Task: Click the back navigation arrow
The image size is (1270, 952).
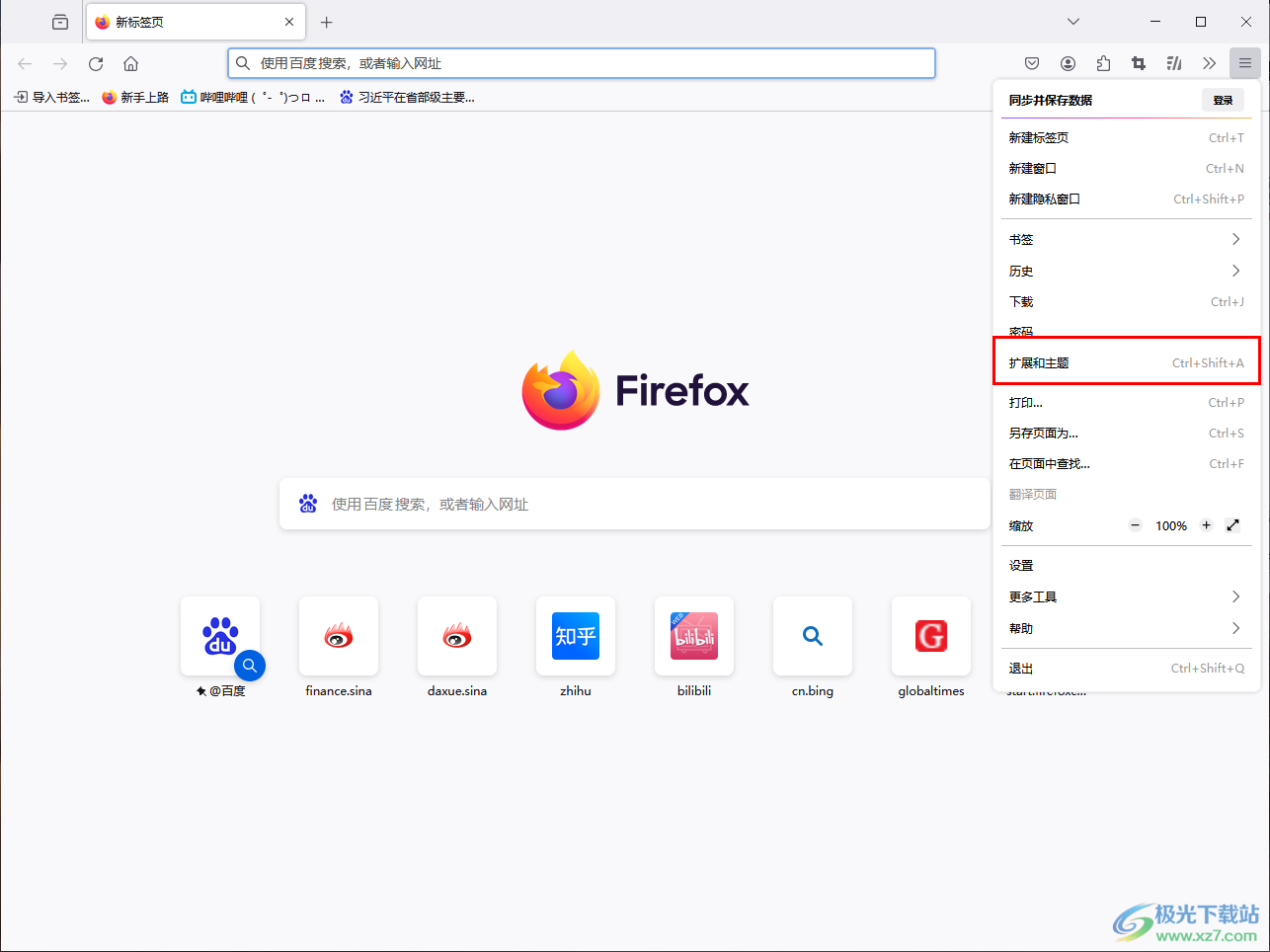Action: tap(25, 63)
